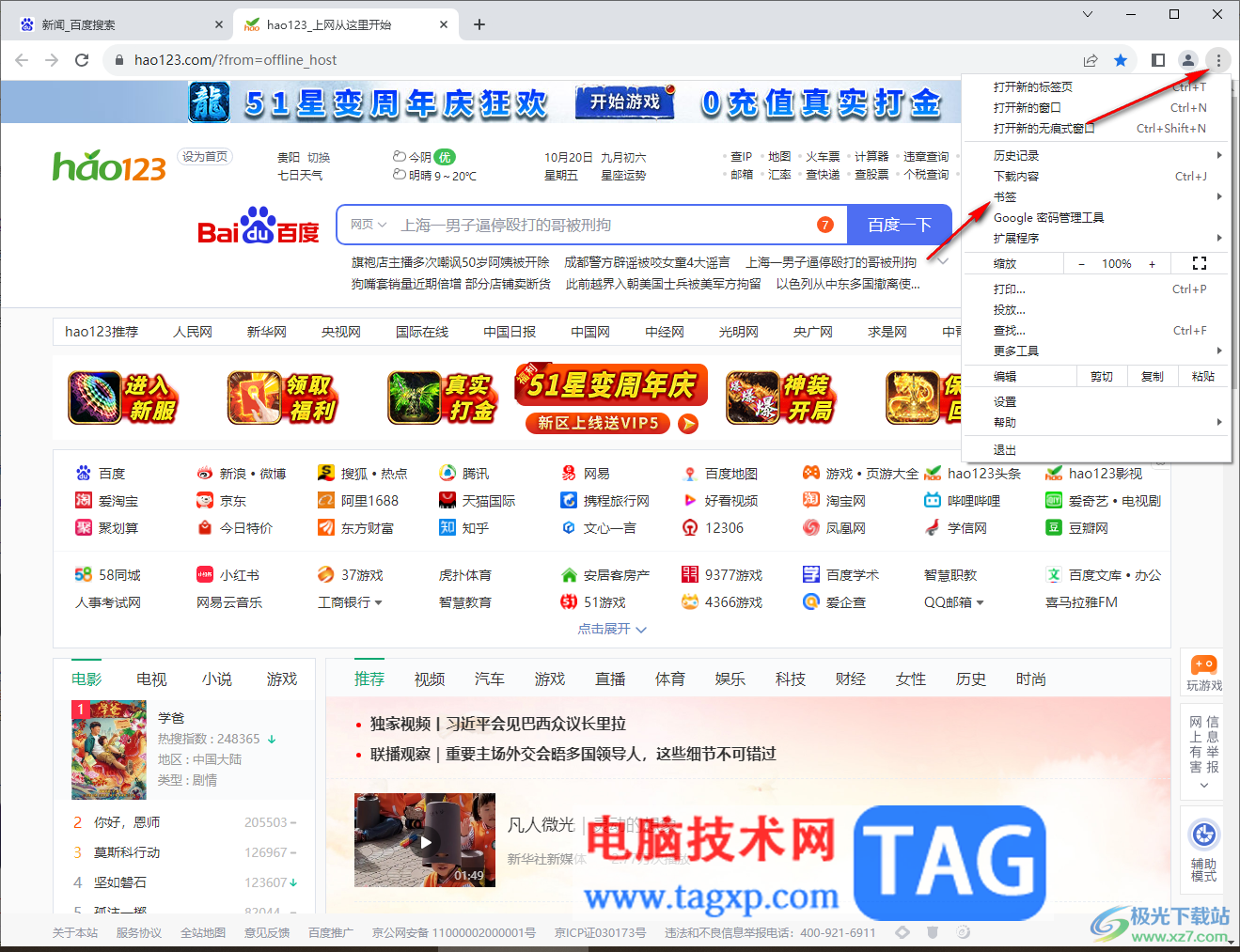Expand the 网上有害信息举报 sidebar chevron
The width and height of the screenshot is (1240, 952).
1204,785
